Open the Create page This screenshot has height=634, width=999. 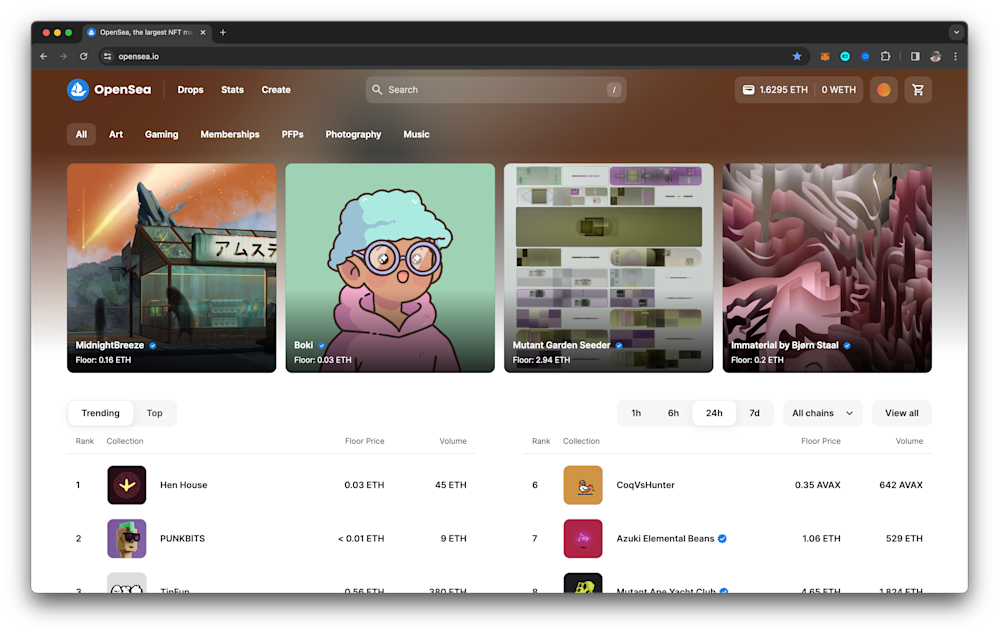pyautogui.click(x=276, y=90)
